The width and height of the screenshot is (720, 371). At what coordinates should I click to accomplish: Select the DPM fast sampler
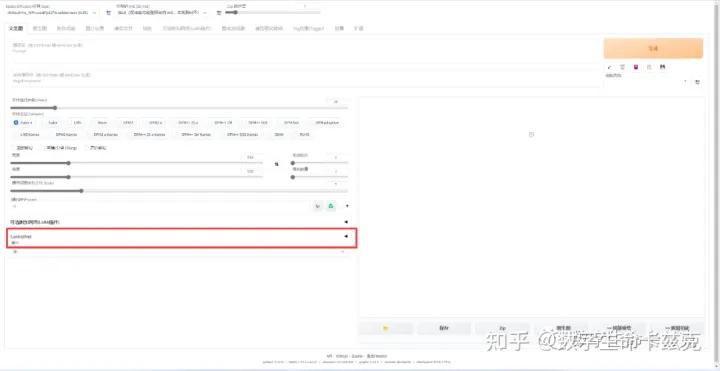pos(291,123)
